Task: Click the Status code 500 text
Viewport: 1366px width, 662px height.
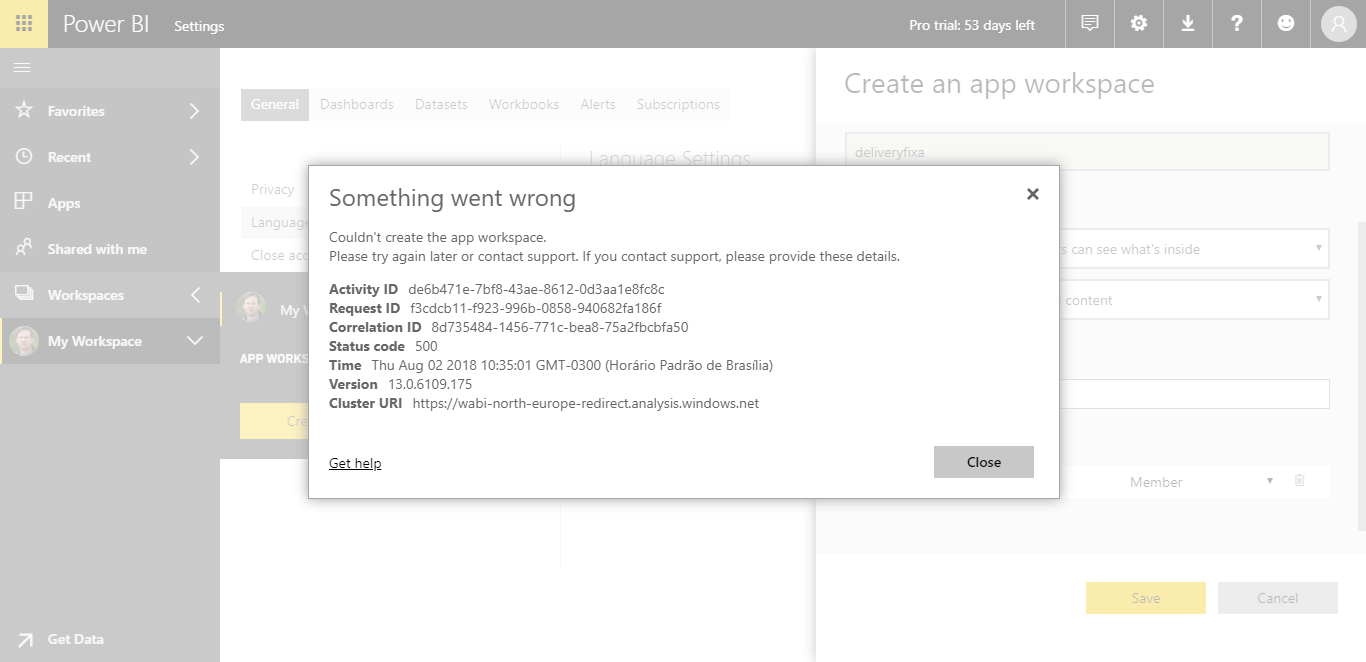Action: click(383, 346)
